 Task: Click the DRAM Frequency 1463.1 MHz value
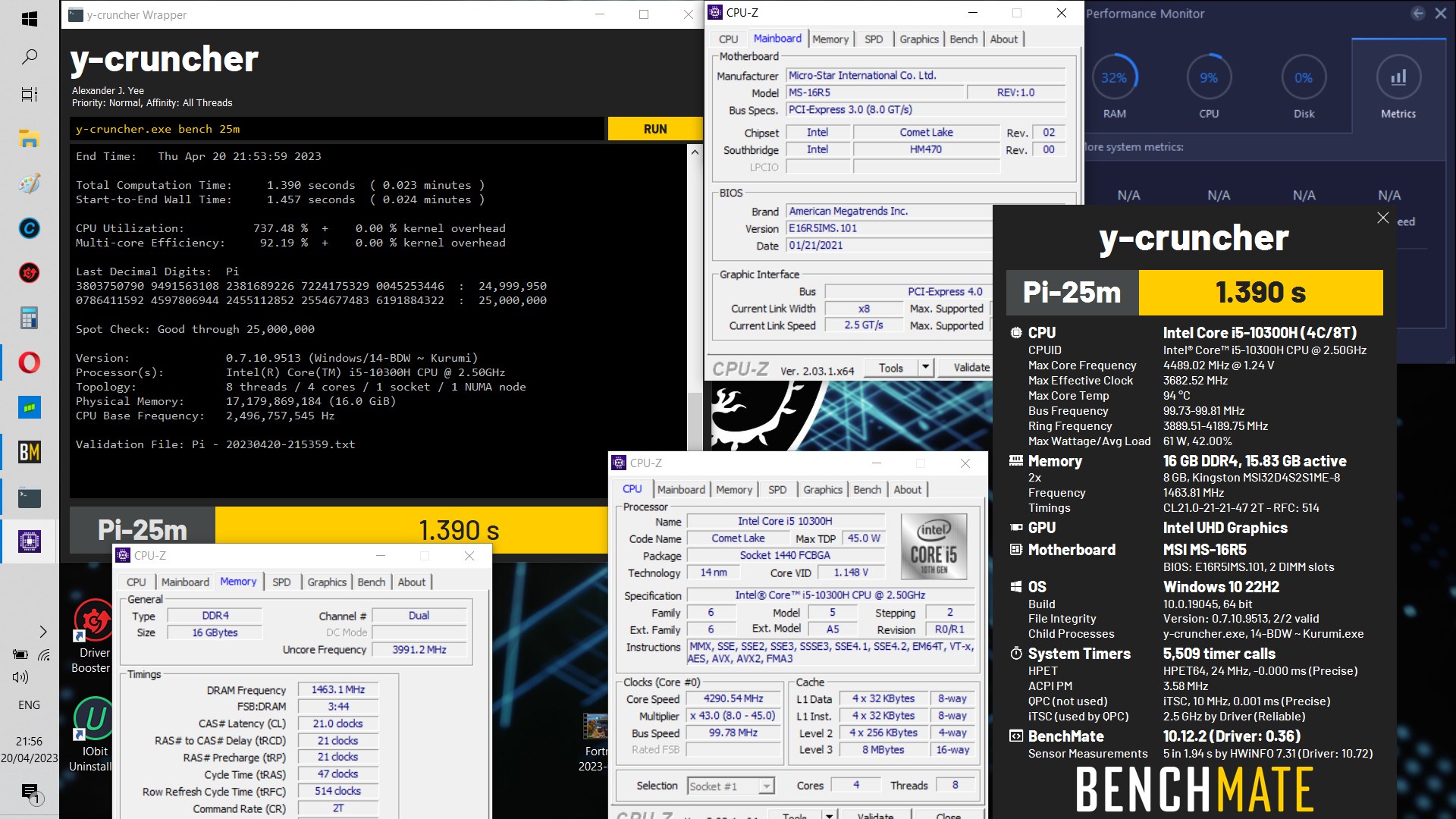(x=338, y=690)
